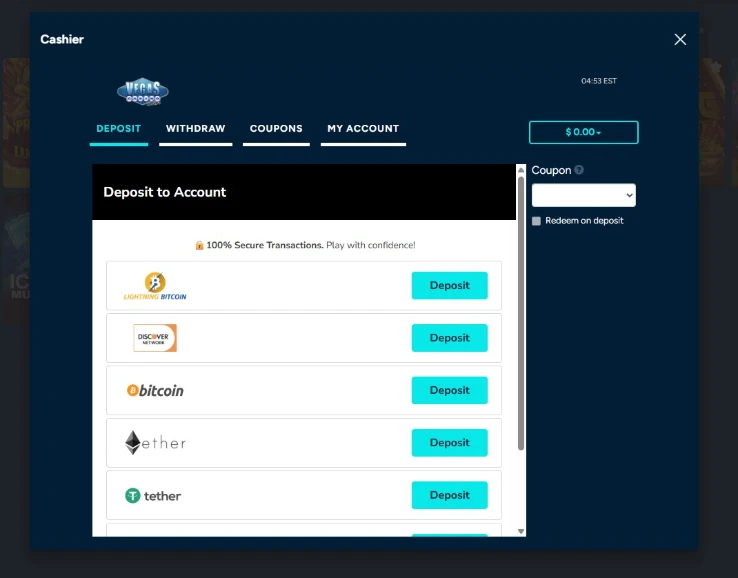Switch to the Withdraw tab
The image size is (738, 578).
coord(196,128)
